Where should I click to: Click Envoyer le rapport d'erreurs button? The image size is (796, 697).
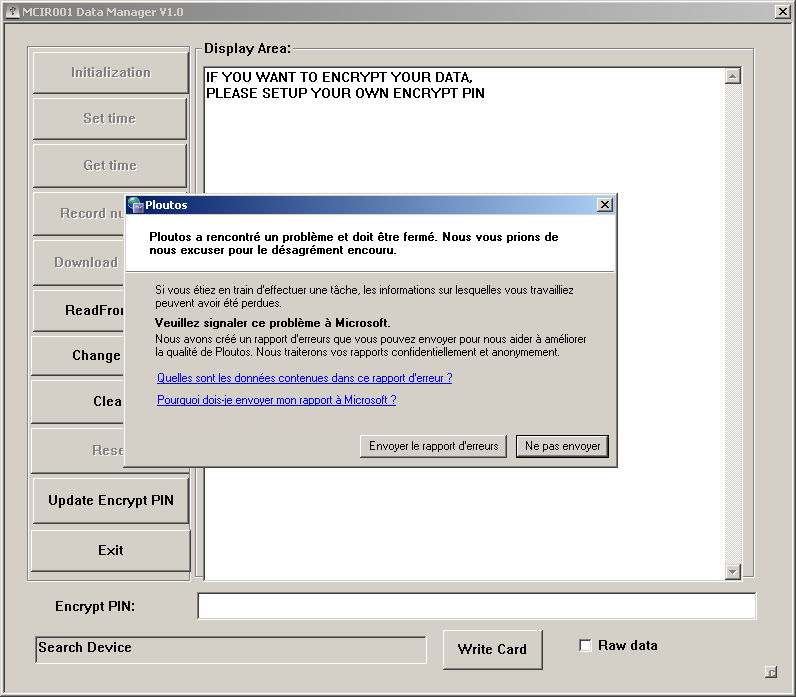click(x=433, y=446)
